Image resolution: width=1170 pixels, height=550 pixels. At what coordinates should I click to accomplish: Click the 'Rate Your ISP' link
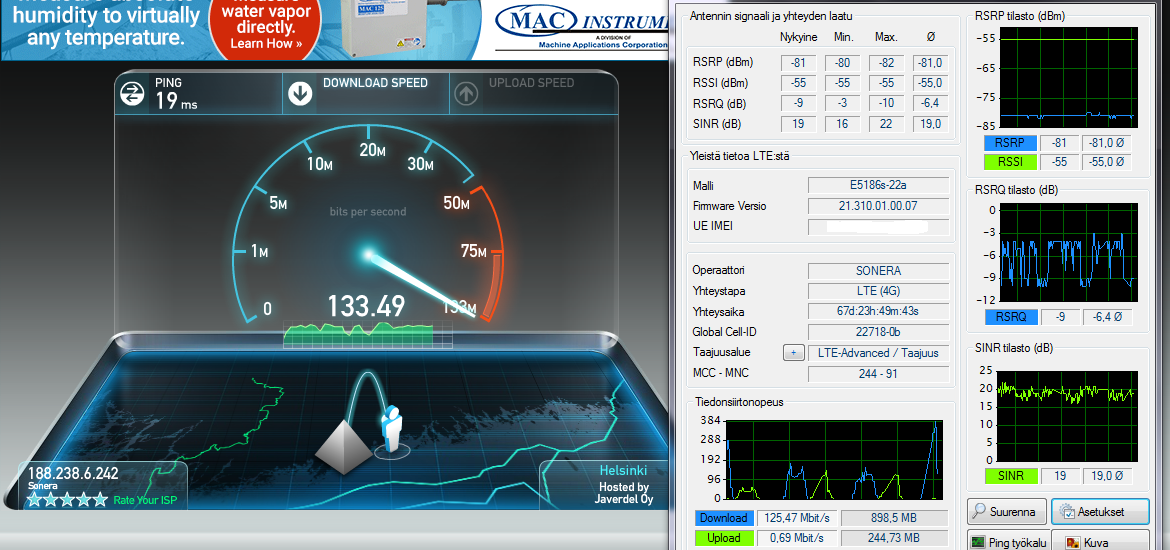pos(145,500)
